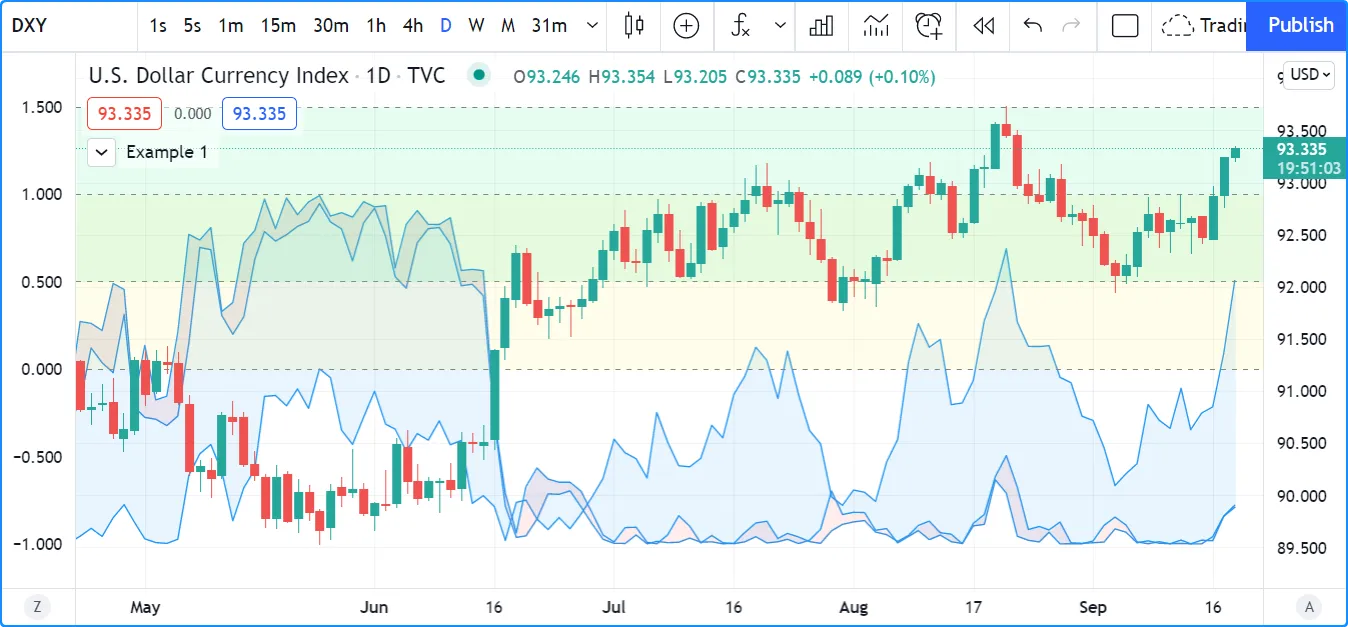
Task: Click the line chart templates icon in toolbar
Action: pyautogui.click(x=876, y=26)
